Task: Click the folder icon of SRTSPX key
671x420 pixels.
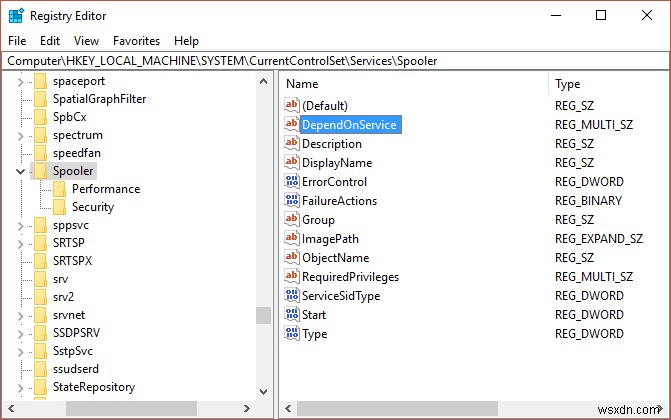Action: pos(41,261)
